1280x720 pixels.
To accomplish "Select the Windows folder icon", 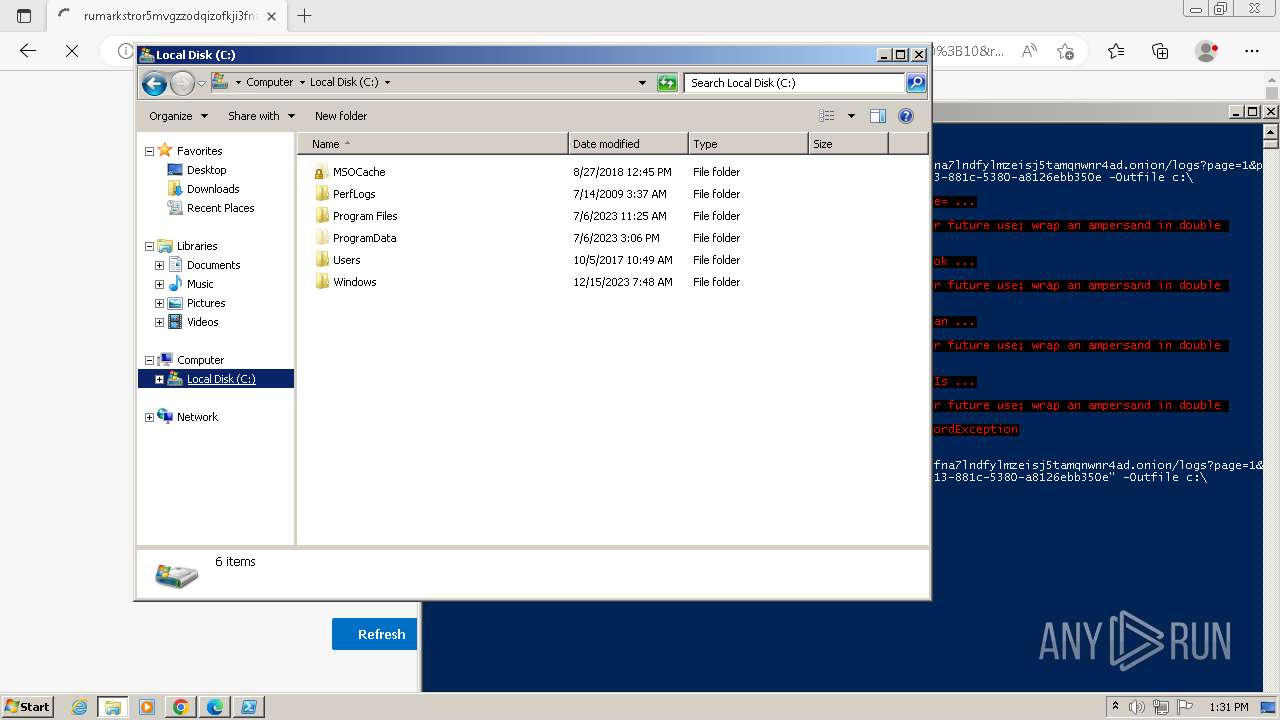I will (321, 282).
